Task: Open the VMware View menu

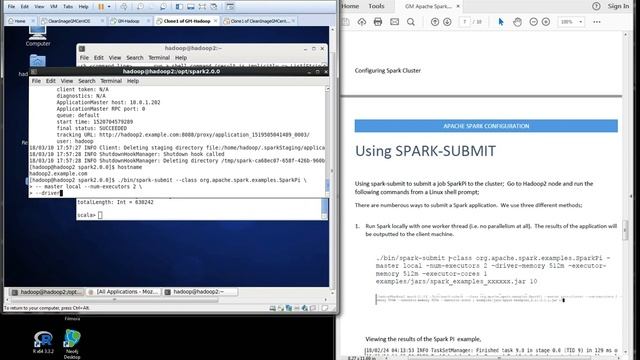Action: (39, 7)
